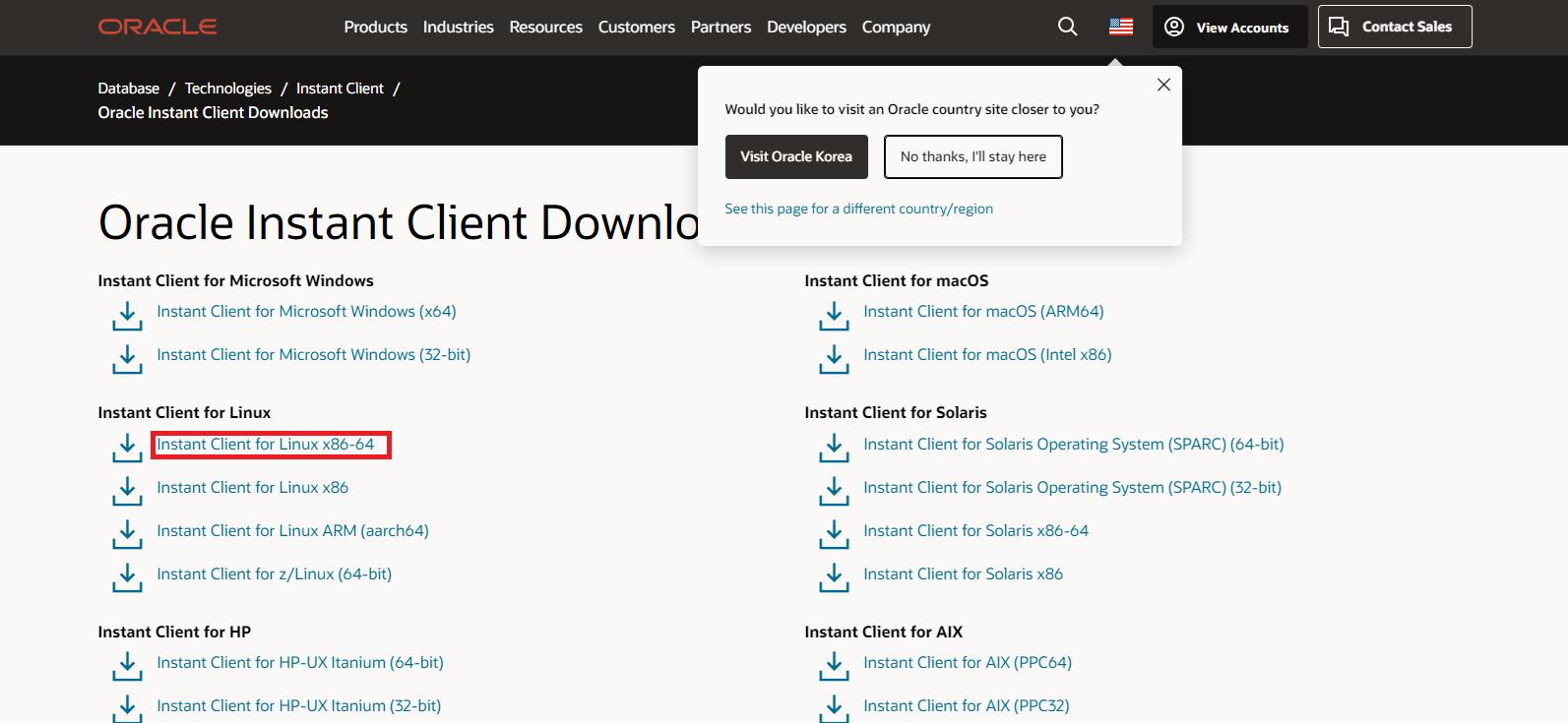Click download icon for Solaris SPARC (64-bit)

tap(834, 448)
